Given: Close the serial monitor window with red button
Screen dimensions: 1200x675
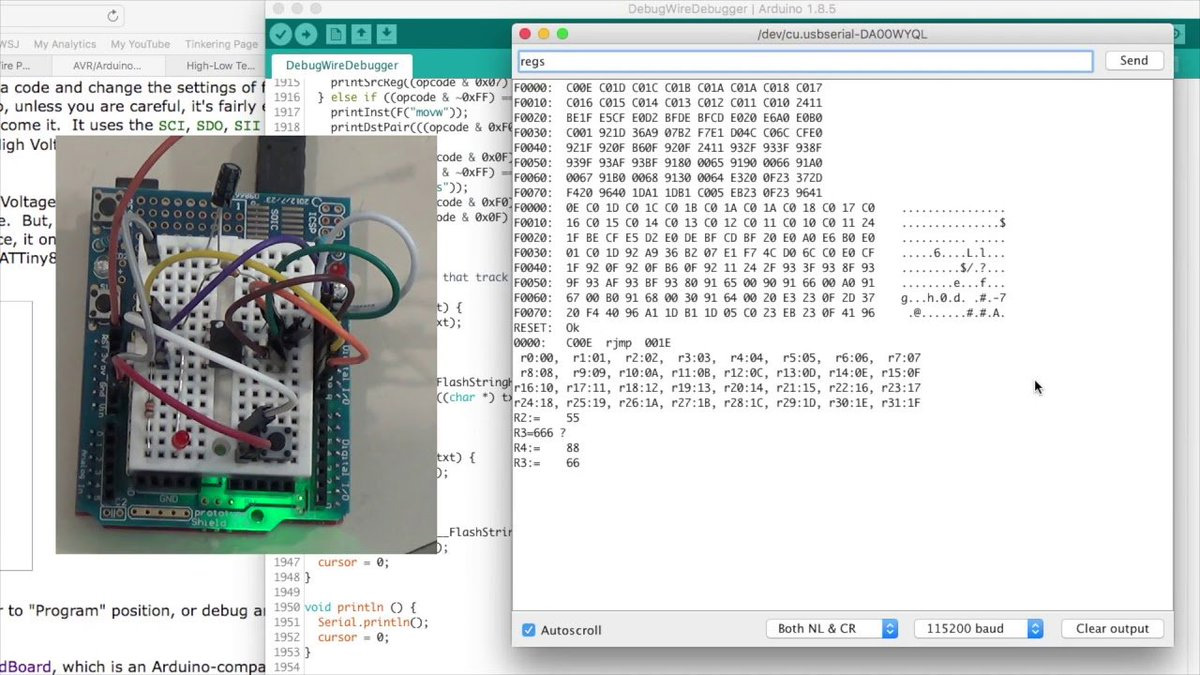Looking at the screenshot, I should point(526,34).
